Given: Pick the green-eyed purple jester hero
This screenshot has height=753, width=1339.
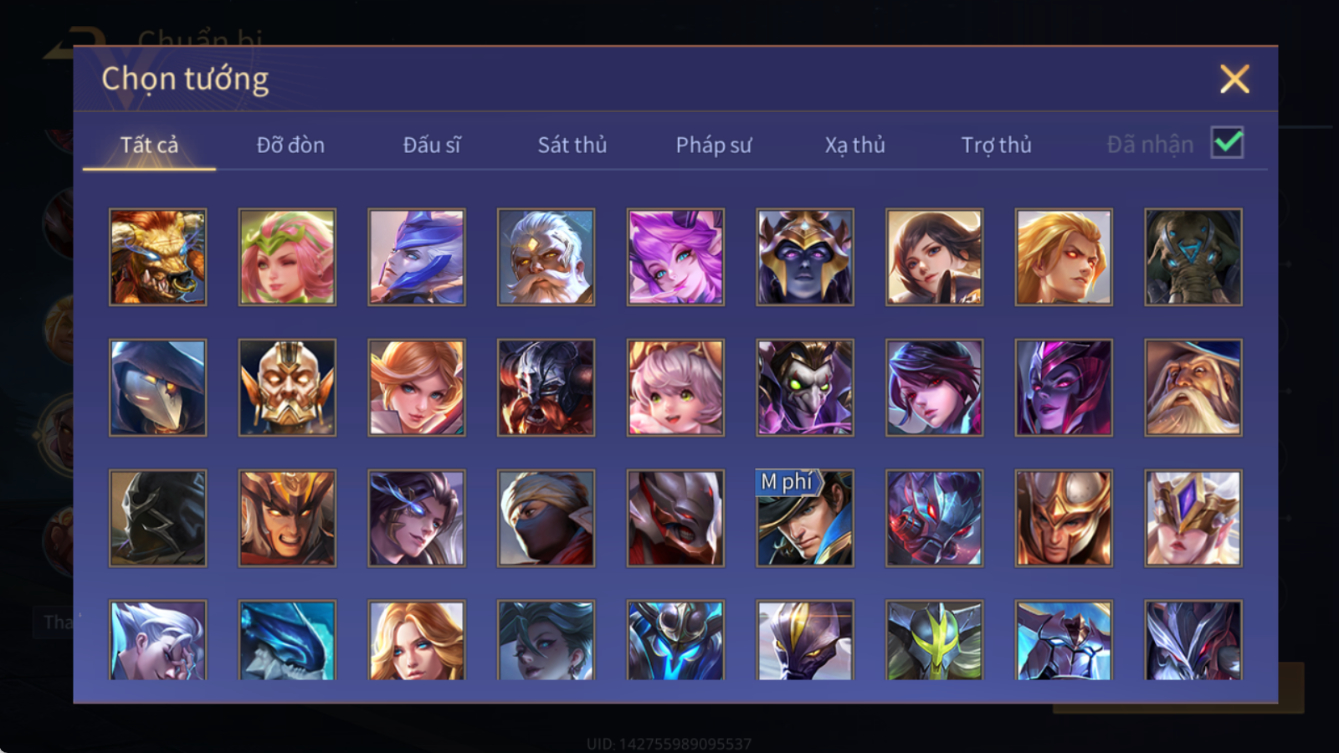Looking at the screenshot, I should pyautogui.click(x=805, y=387).
